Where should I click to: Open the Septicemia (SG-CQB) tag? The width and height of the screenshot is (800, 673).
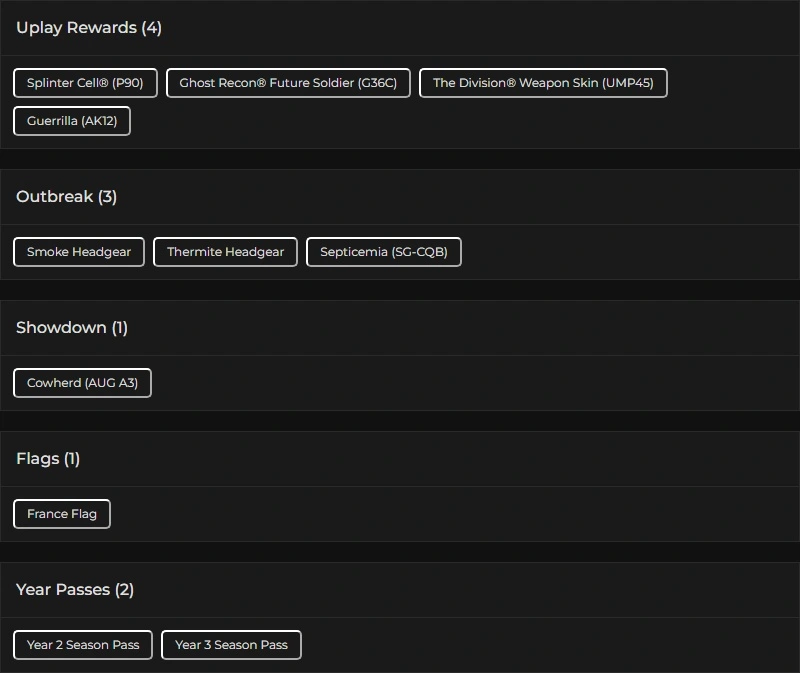[384, 252]
